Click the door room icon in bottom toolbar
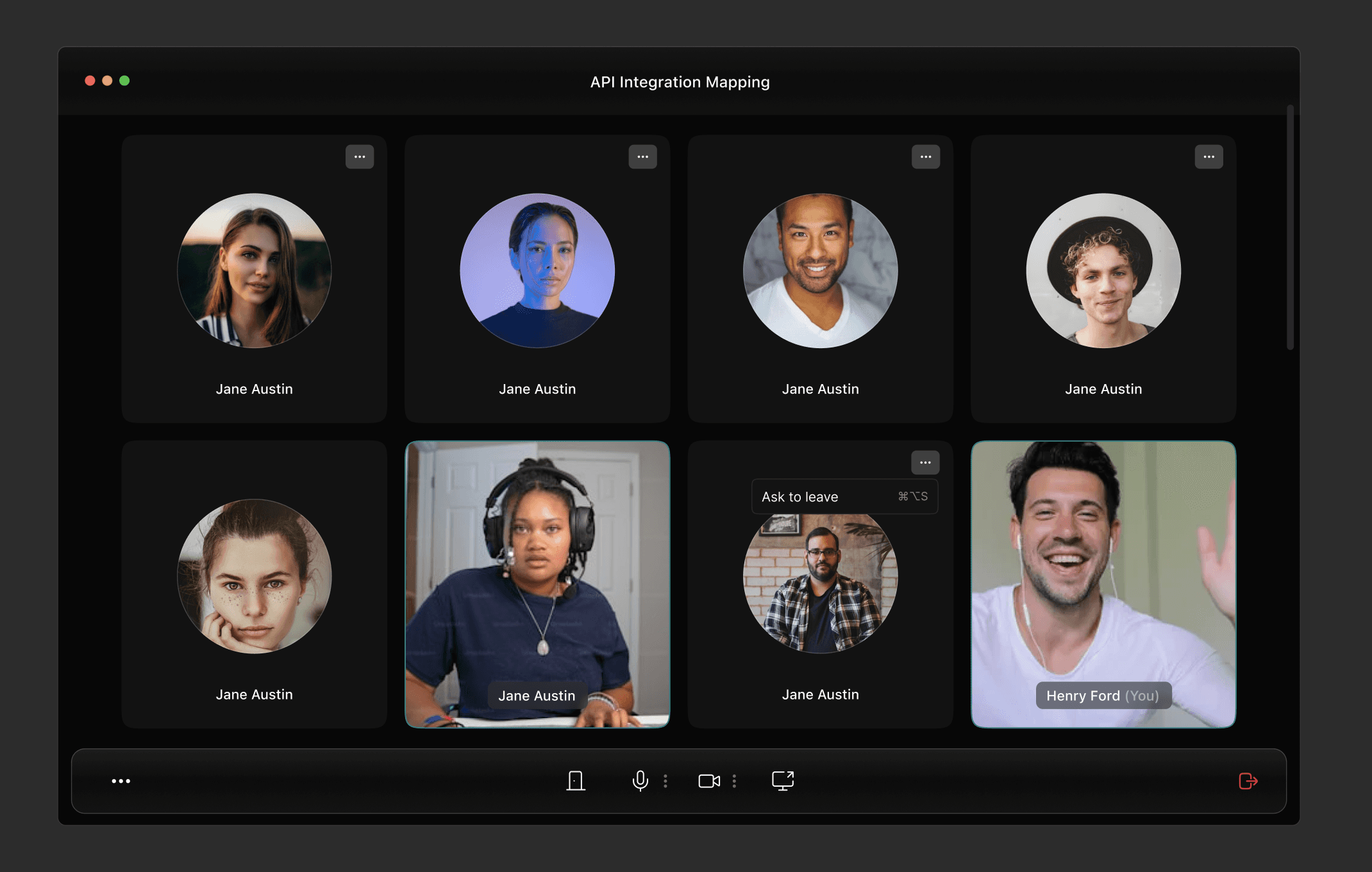This screenshot has width=1372, height=872. 576,780
